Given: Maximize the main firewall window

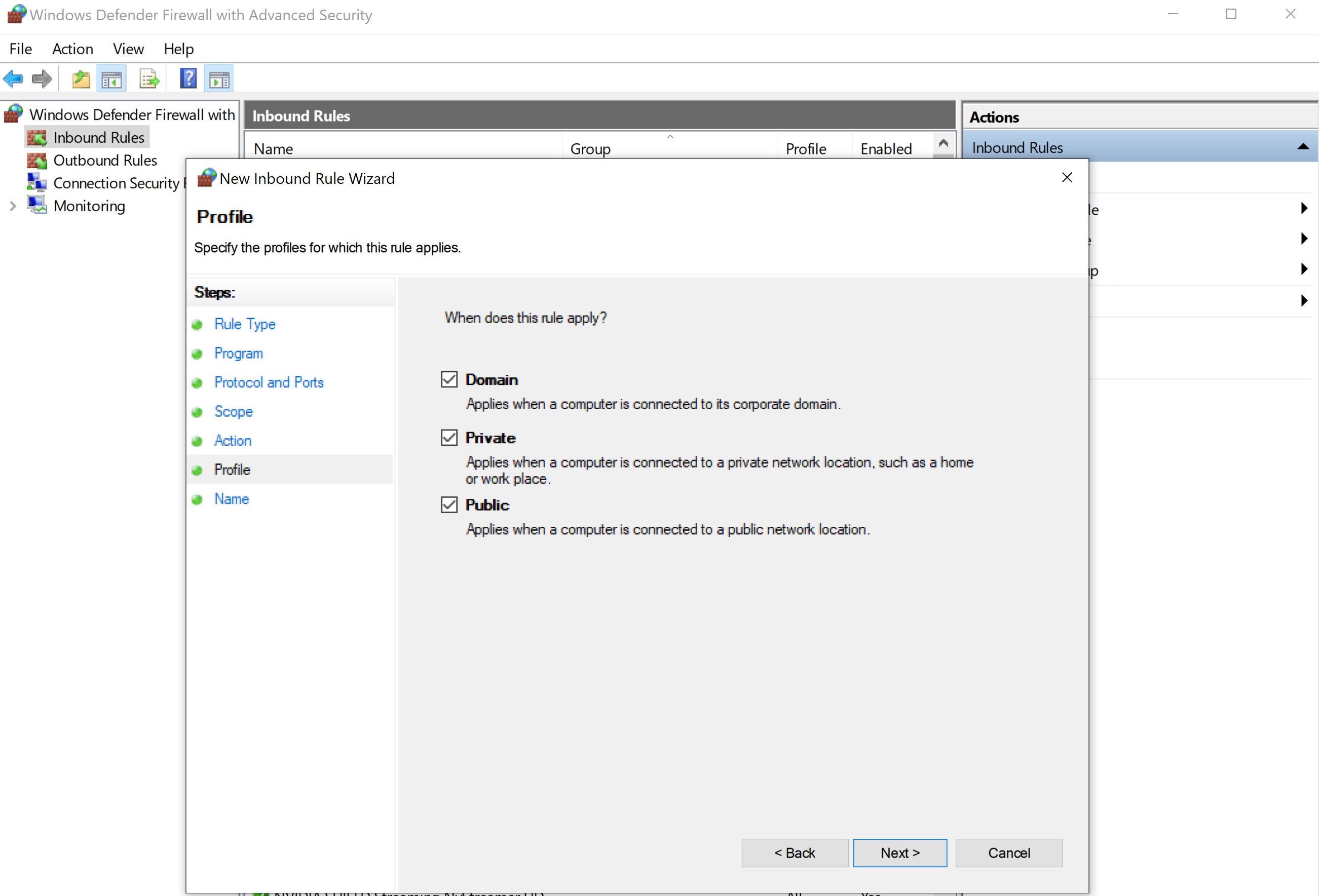Looking at the screenshot, I should click(x=1231, y=14).
